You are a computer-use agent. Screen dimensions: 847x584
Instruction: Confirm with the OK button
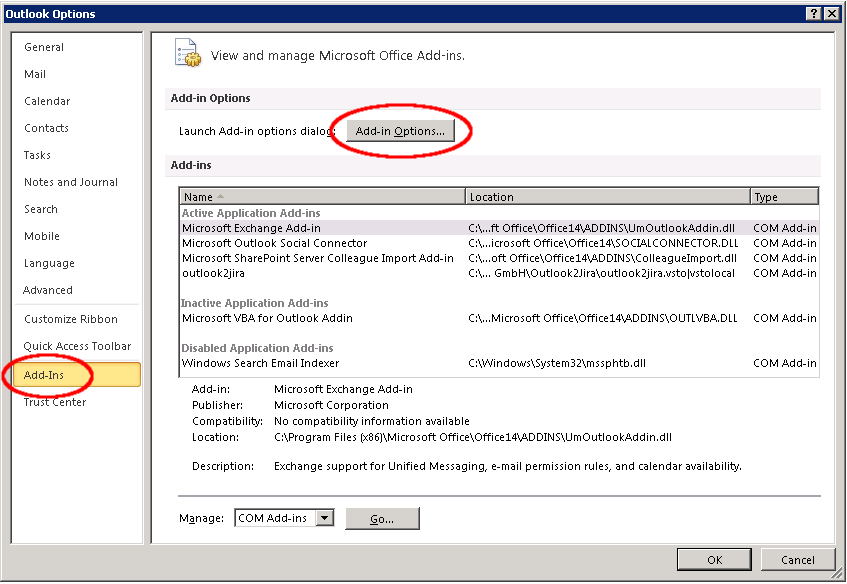(714, 560)
